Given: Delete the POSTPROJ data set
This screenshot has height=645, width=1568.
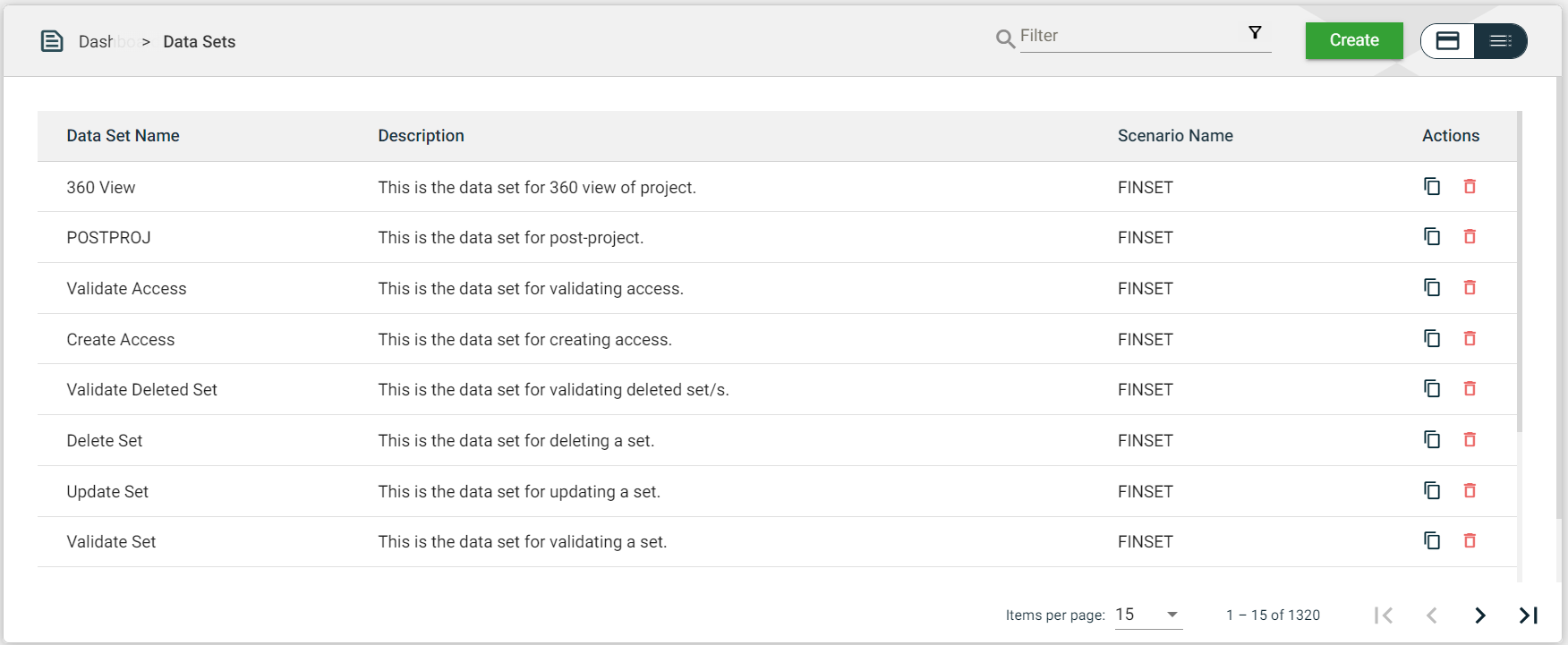Looking at the screenshot, I should 1470,237.
